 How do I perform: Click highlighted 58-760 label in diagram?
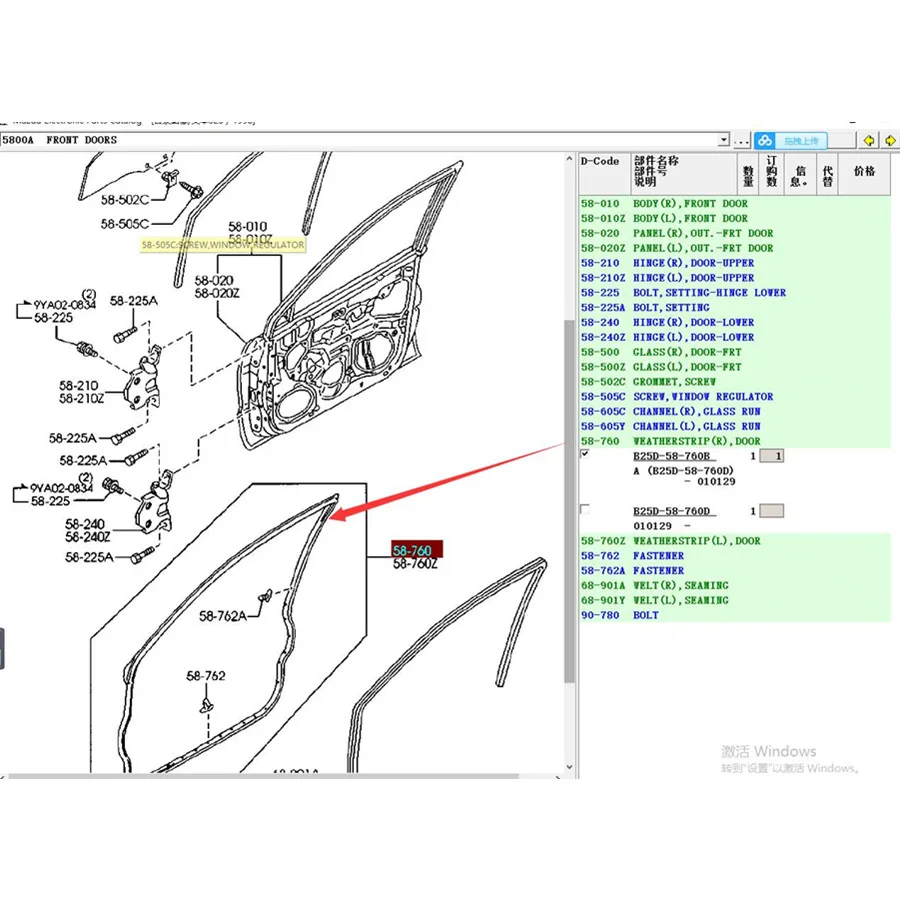pyautogui.click(x=416, y=549)
